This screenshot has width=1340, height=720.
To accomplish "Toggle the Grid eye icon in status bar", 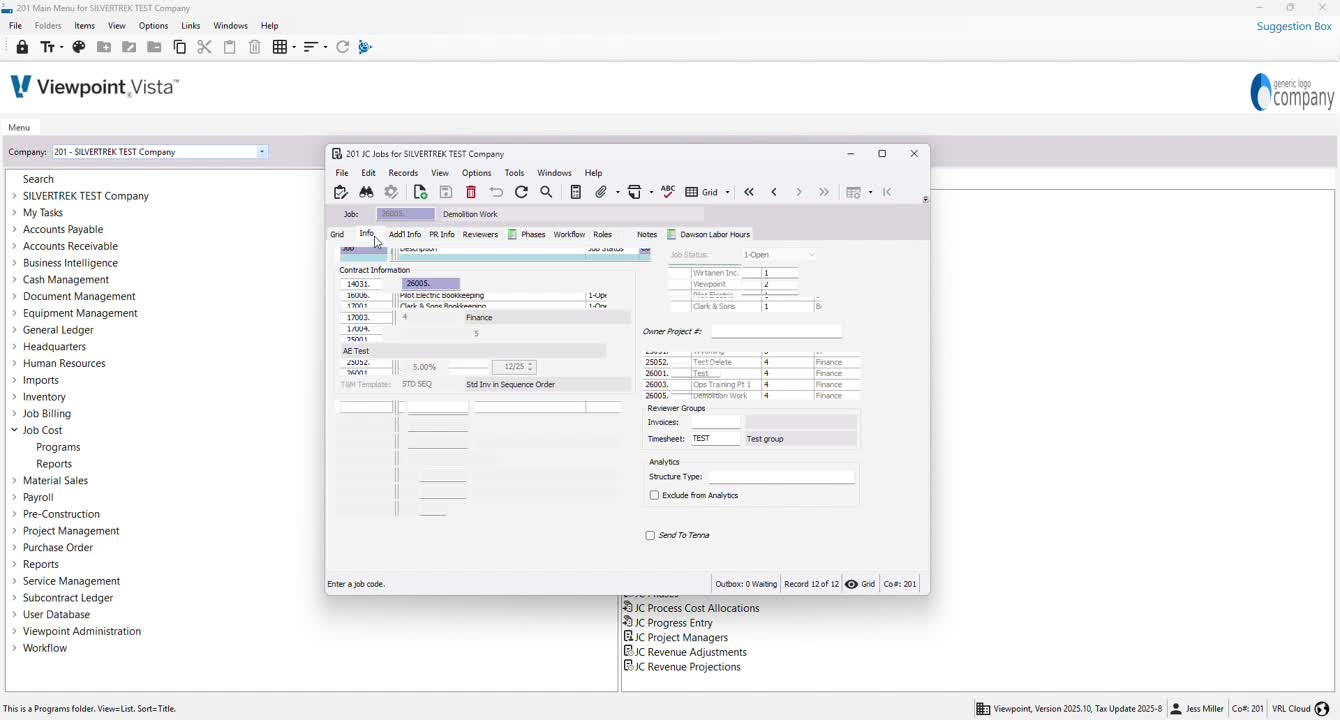I will 852,584.
